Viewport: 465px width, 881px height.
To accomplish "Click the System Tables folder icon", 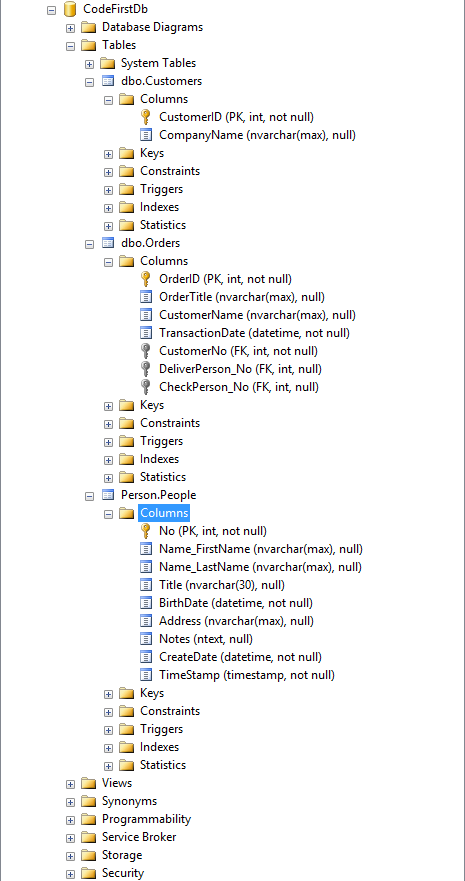I will tap(108, 63).
